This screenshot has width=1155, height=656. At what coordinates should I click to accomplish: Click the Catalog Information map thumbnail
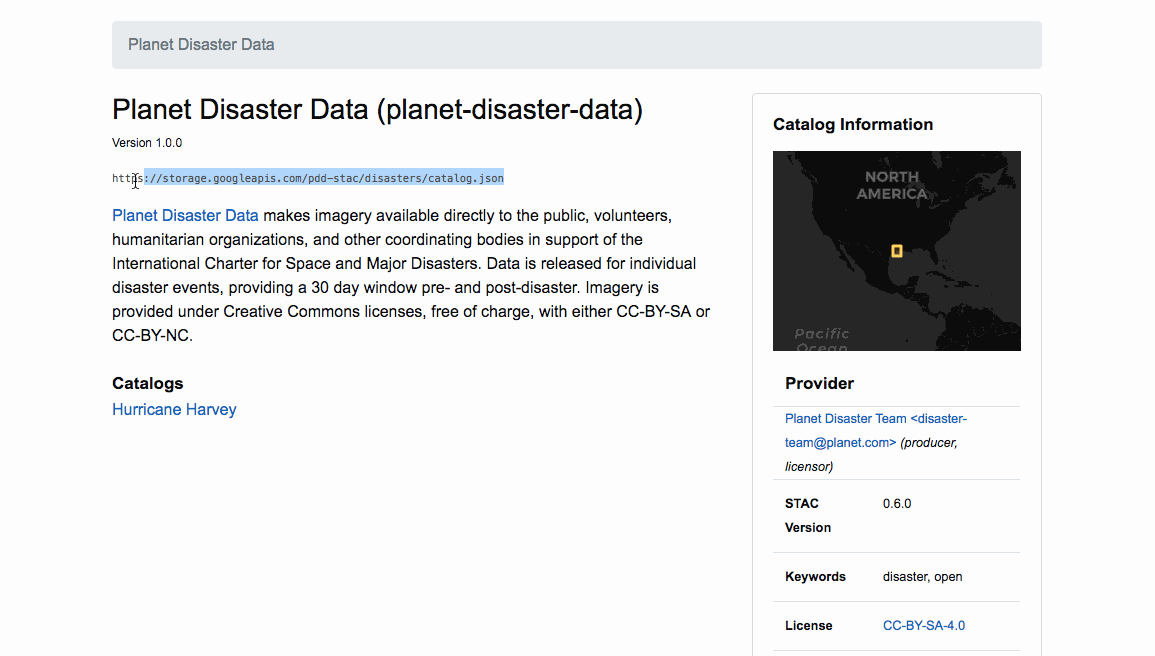896,251
